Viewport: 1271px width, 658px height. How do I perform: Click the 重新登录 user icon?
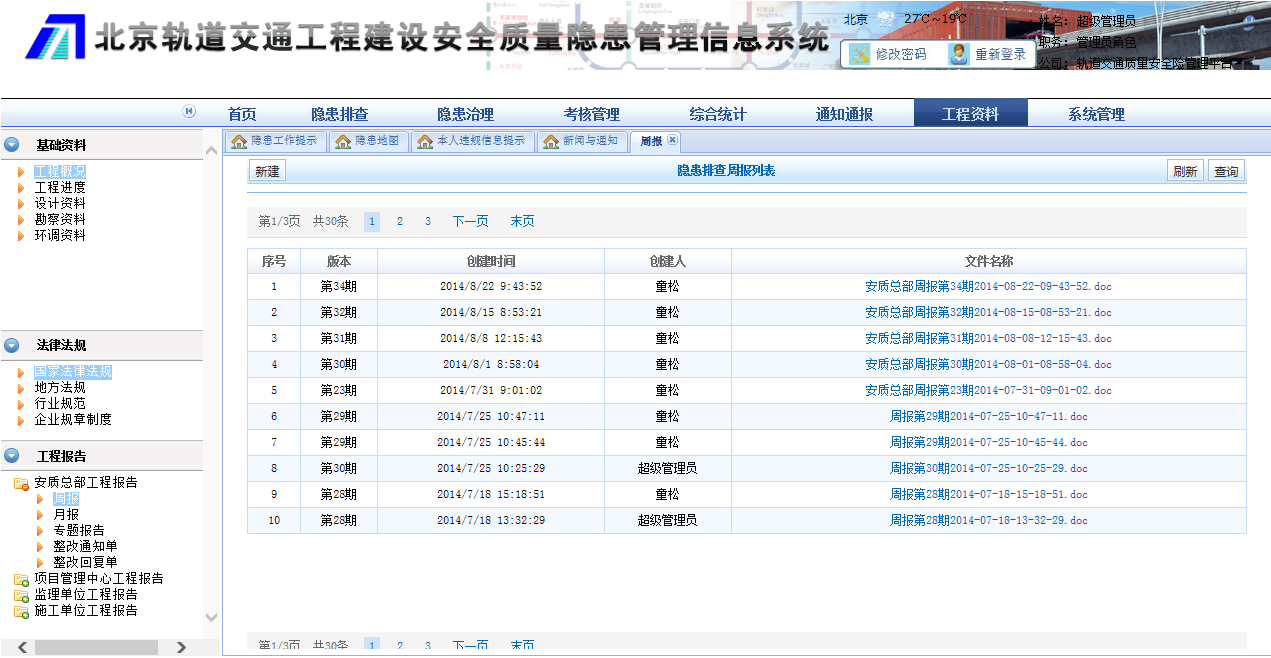959,55
